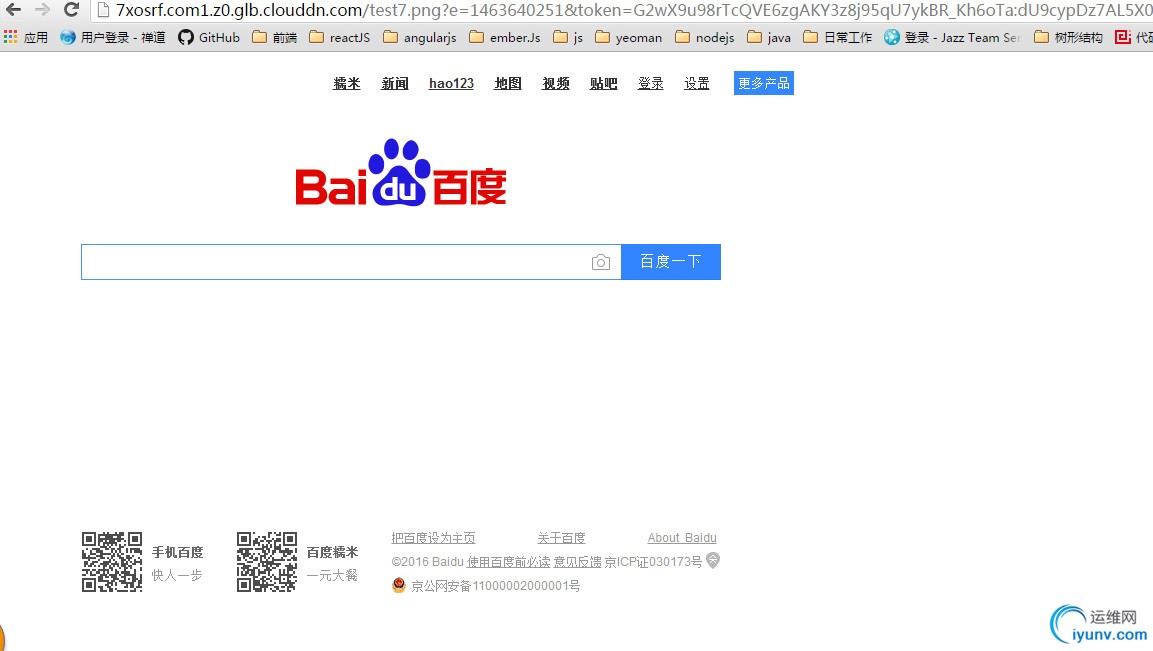Click the page icon in the address bar
The width and height of the screenshot is (1153, 651).
[x=104, y=10]
